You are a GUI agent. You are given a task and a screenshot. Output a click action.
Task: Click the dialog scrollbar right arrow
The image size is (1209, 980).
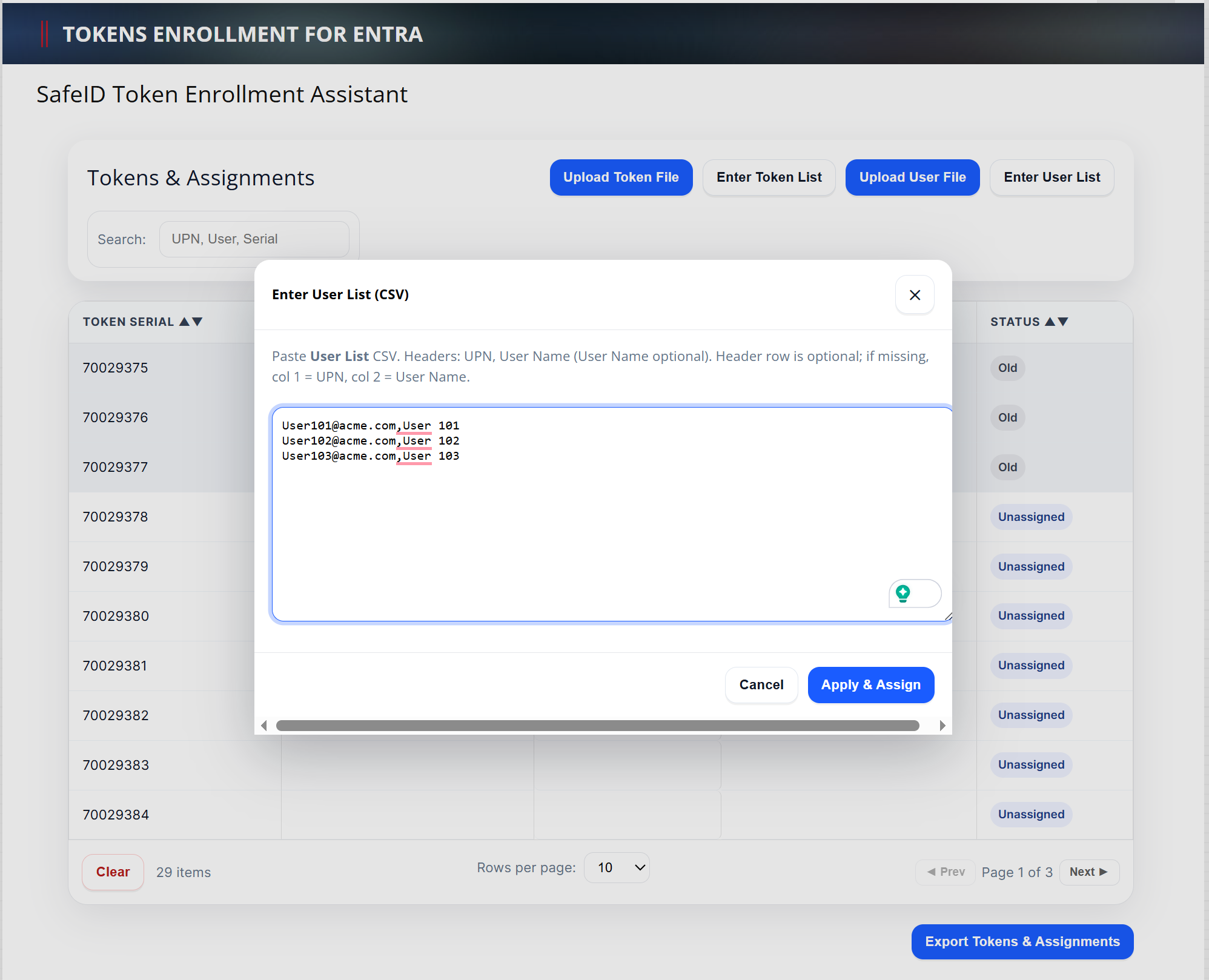(x=942, y=726)
